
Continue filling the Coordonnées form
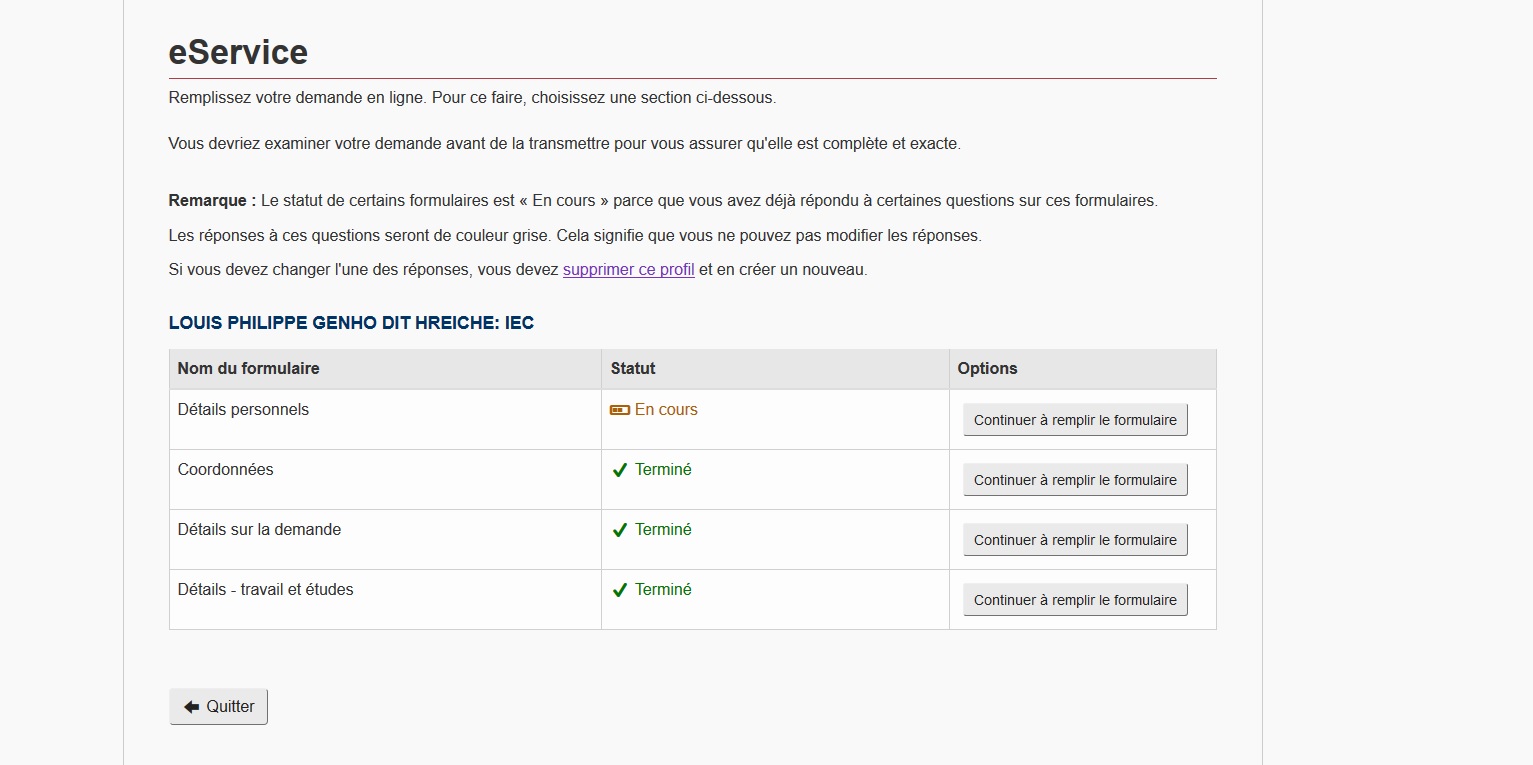[1075, 480]
